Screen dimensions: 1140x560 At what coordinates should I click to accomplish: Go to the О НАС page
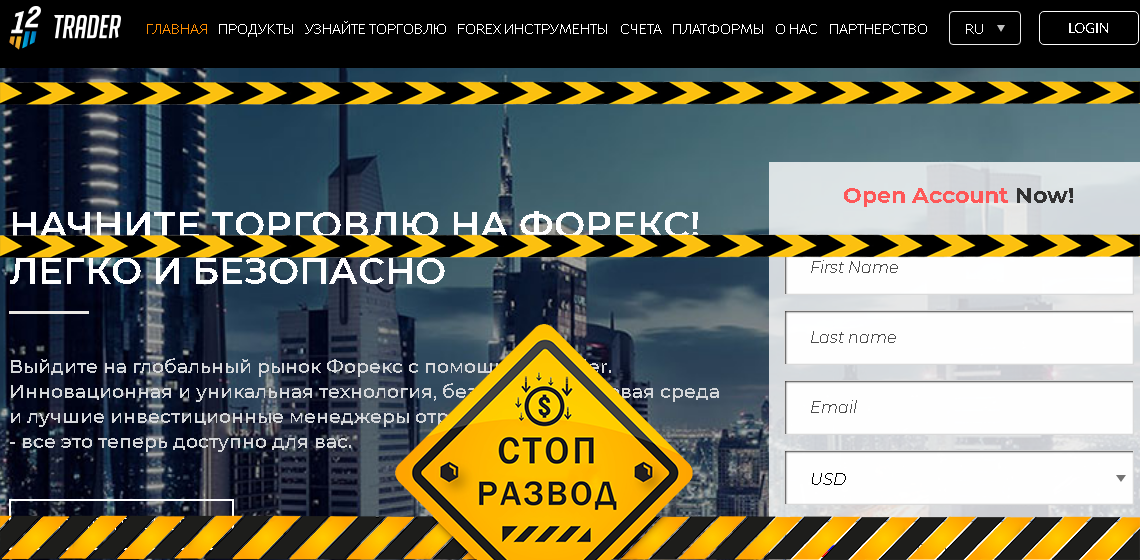pos(796,29)
